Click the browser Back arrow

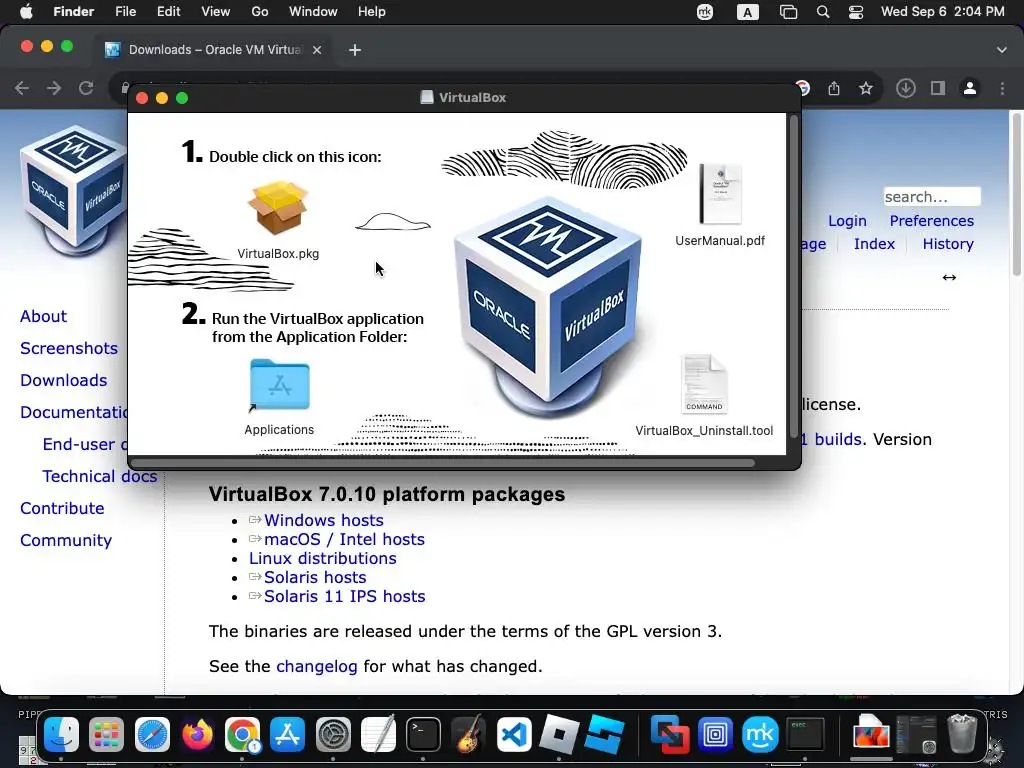pyautogui.click(x=22, y=88)
